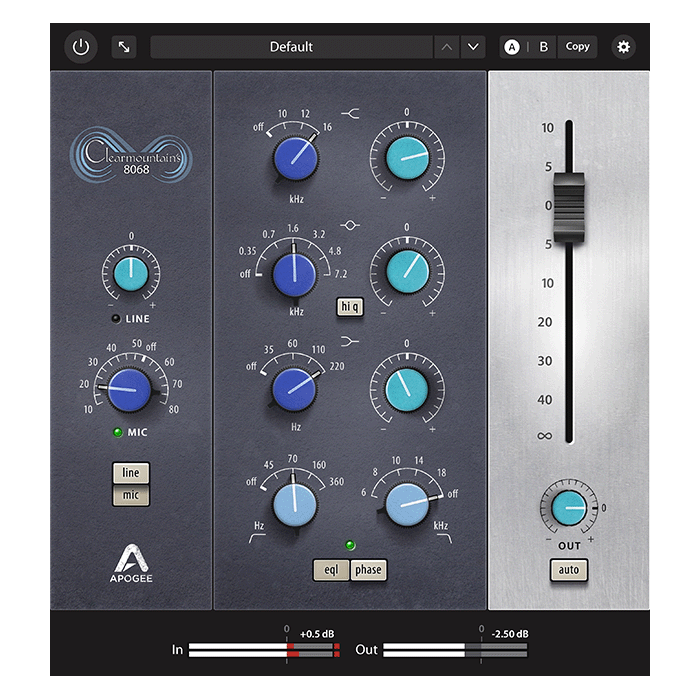700x700 pixels.
Task: Click the LINE gain knob
Action: (131, 274)
